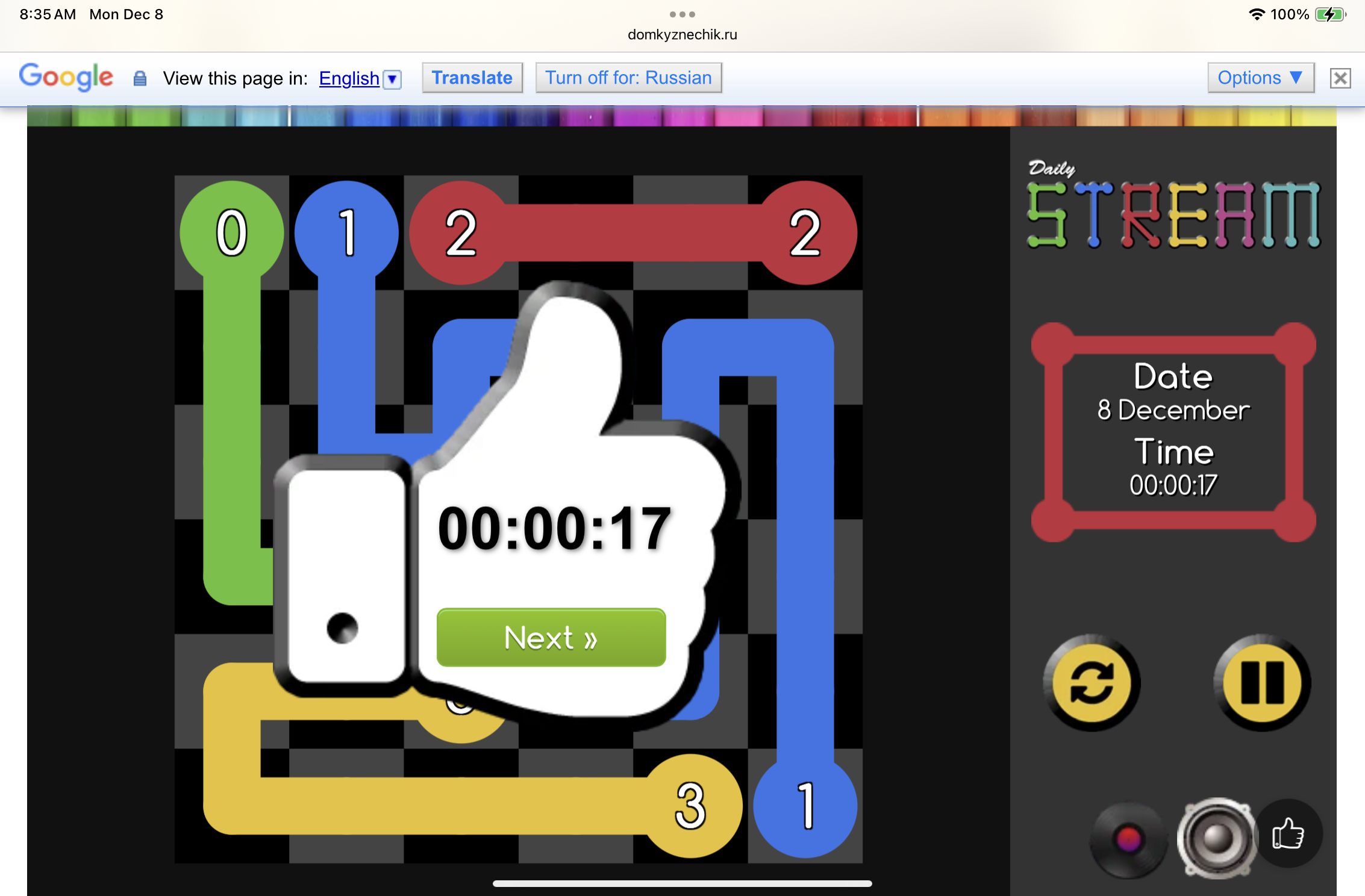Click the English language link
This screenshot has width=1365, height=896.
[349, 78]
